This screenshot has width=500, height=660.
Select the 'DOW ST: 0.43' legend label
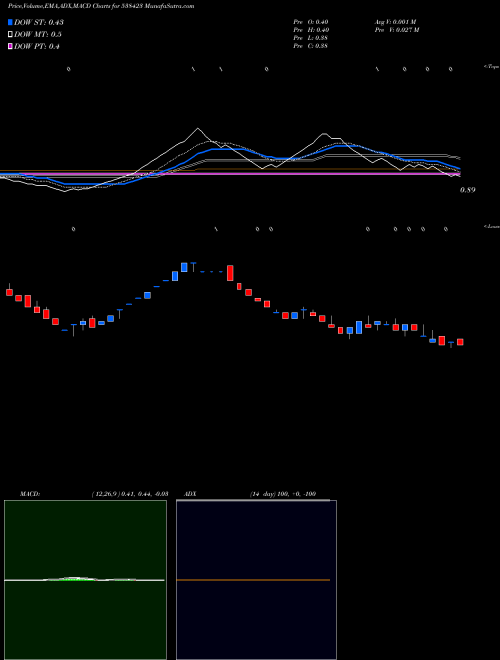39,22
